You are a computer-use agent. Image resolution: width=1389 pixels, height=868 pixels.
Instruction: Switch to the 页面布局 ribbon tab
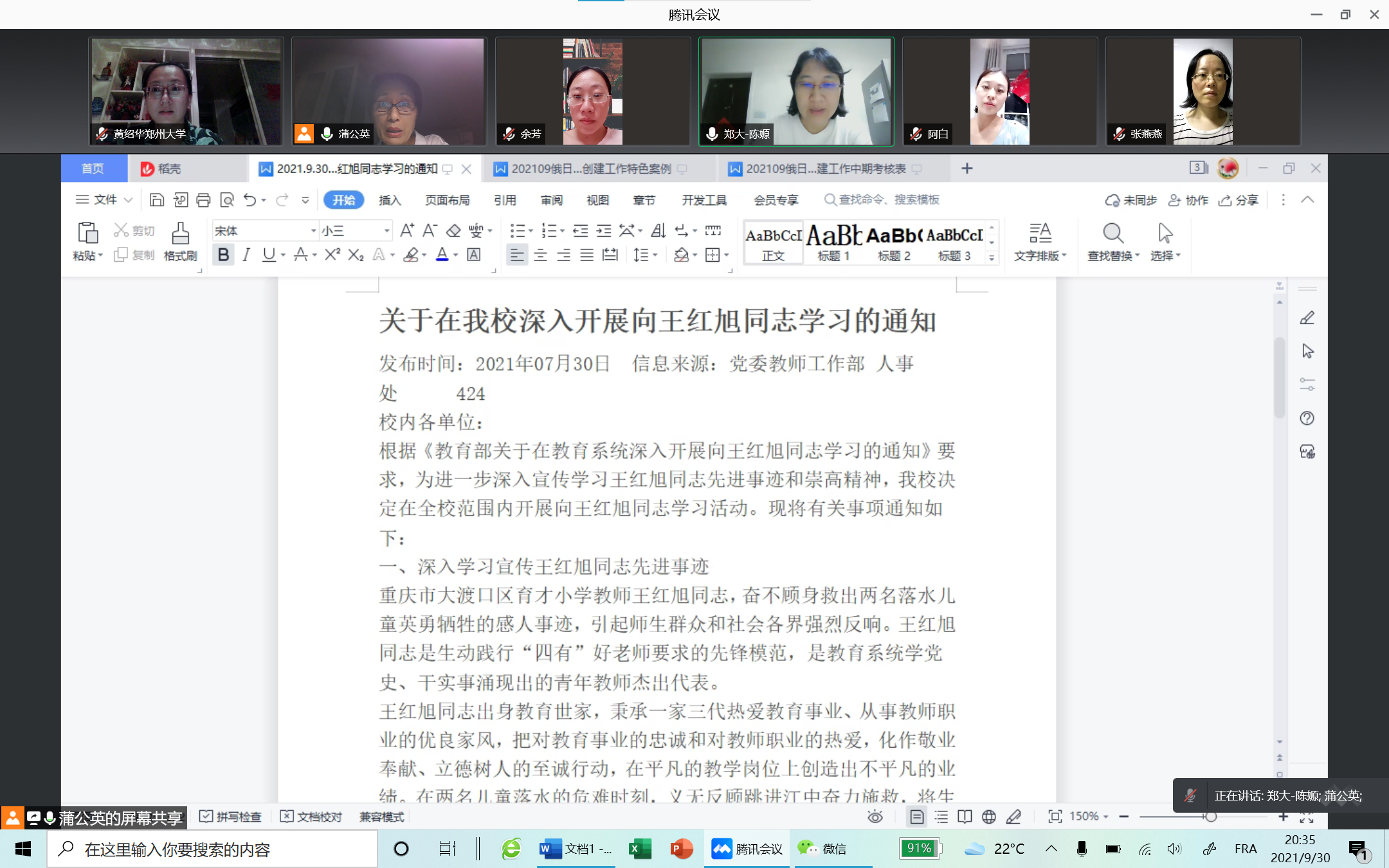coord(448,200)
